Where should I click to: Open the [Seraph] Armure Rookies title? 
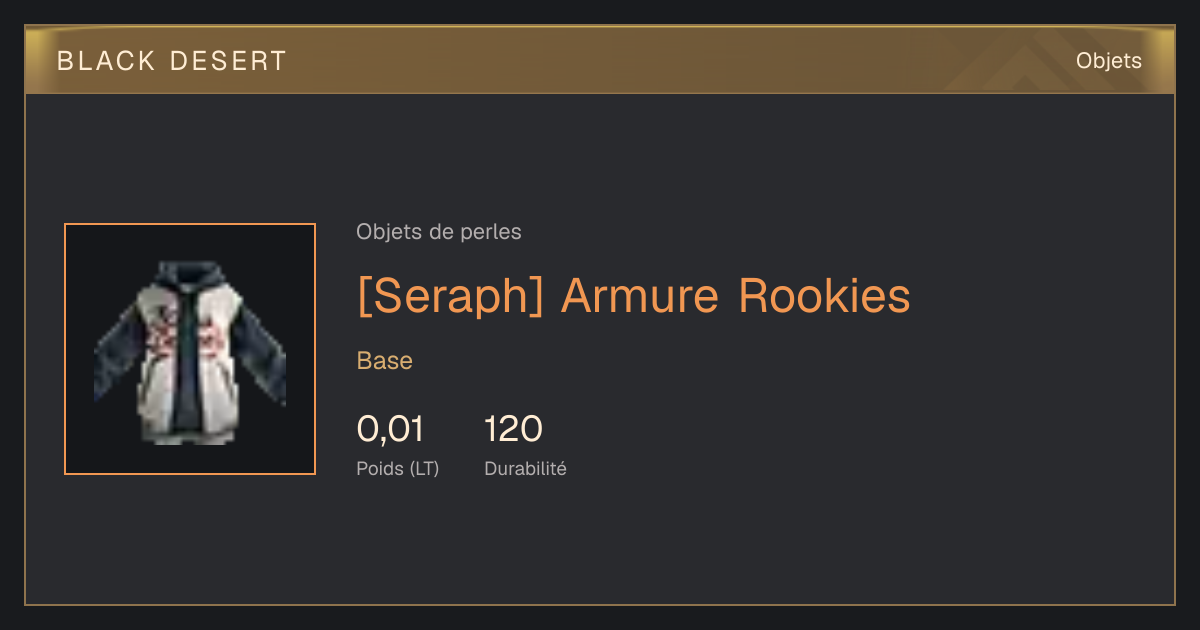click(634, 296)
